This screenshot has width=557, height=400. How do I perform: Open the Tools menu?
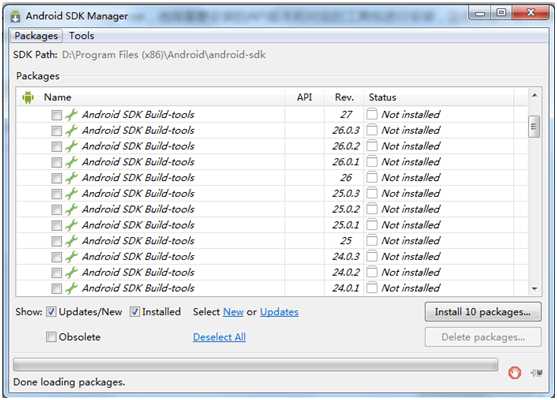pyautogui.click(x=82, y=36)
